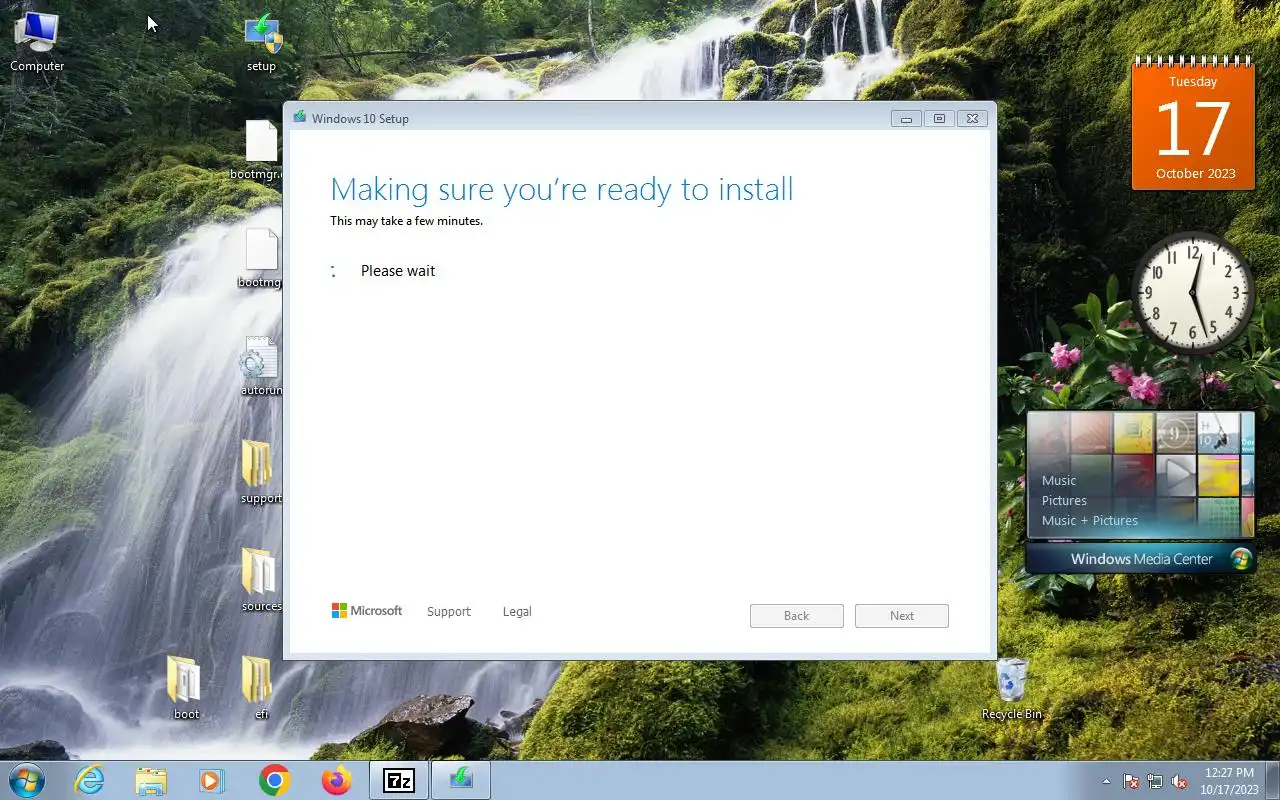This screenshot has width=1280, height=800.
Task: Click the Support link in Setup
Action: [448, 611]
